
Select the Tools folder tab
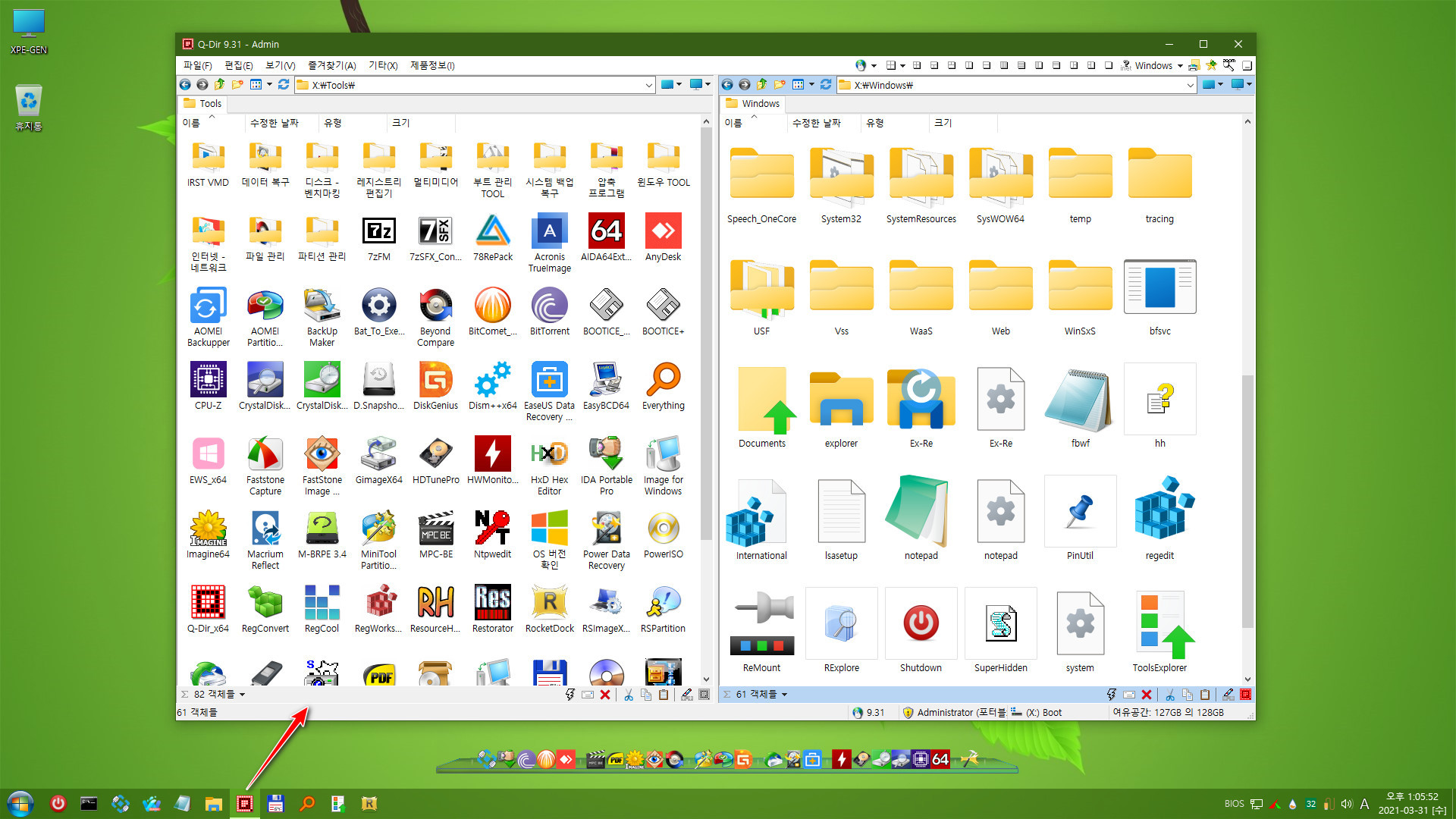(x=203, y=104)
